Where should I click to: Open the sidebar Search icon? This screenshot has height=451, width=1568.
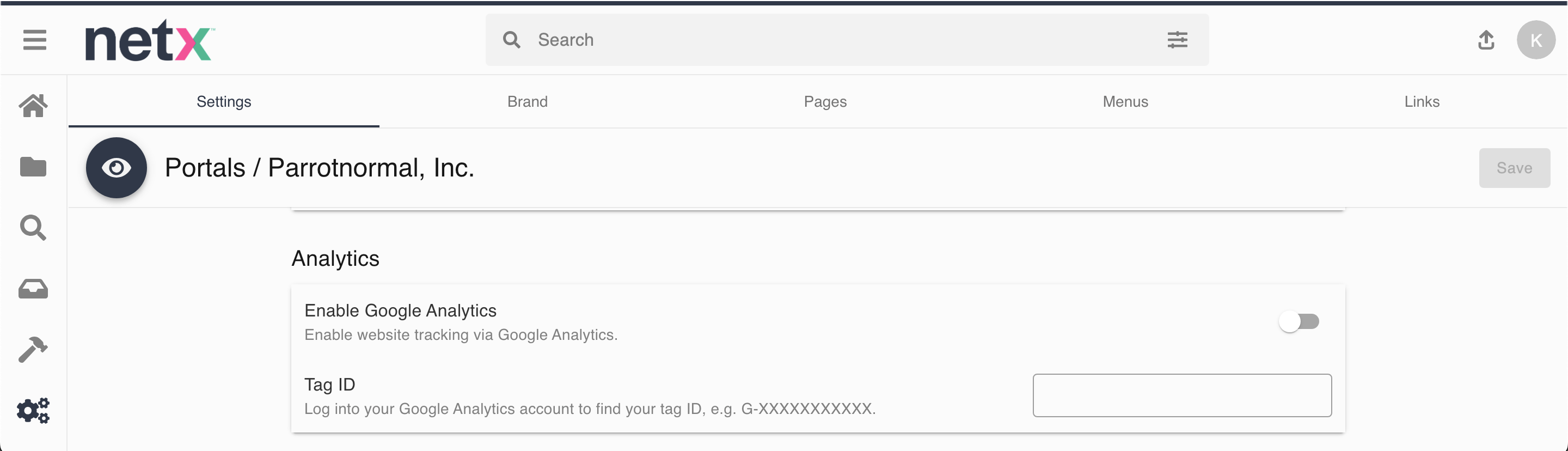click(33, 228)
